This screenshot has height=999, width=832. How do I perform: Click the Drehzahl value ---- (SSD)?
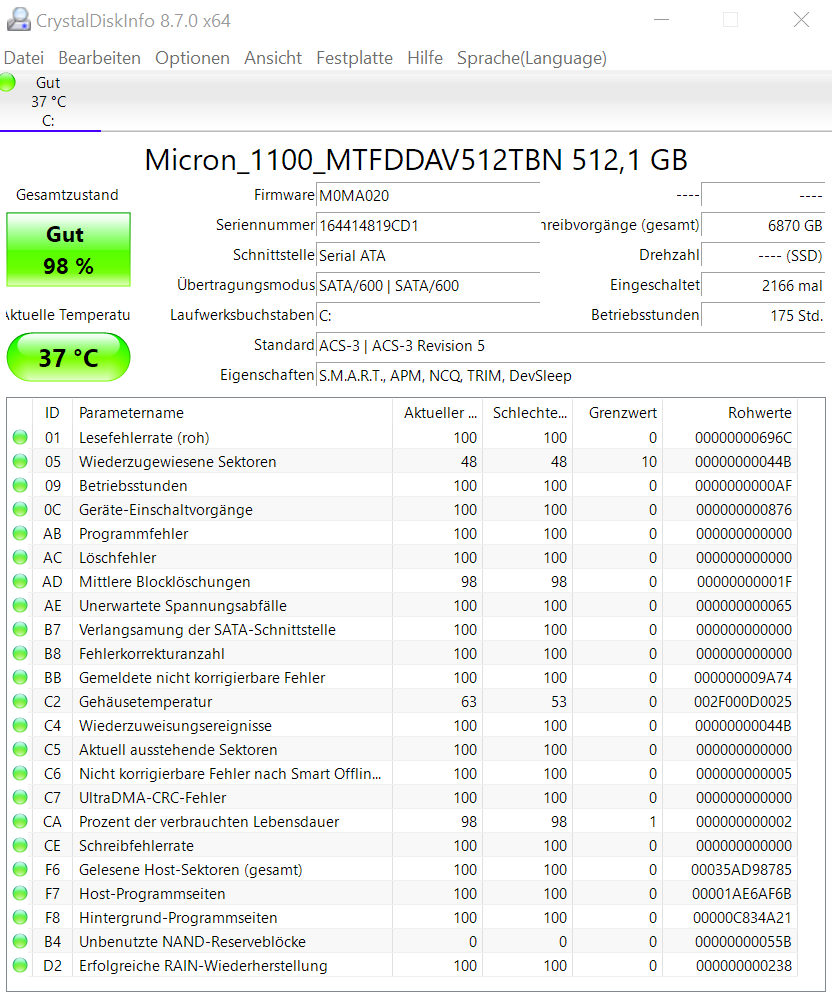pos(763,255)
